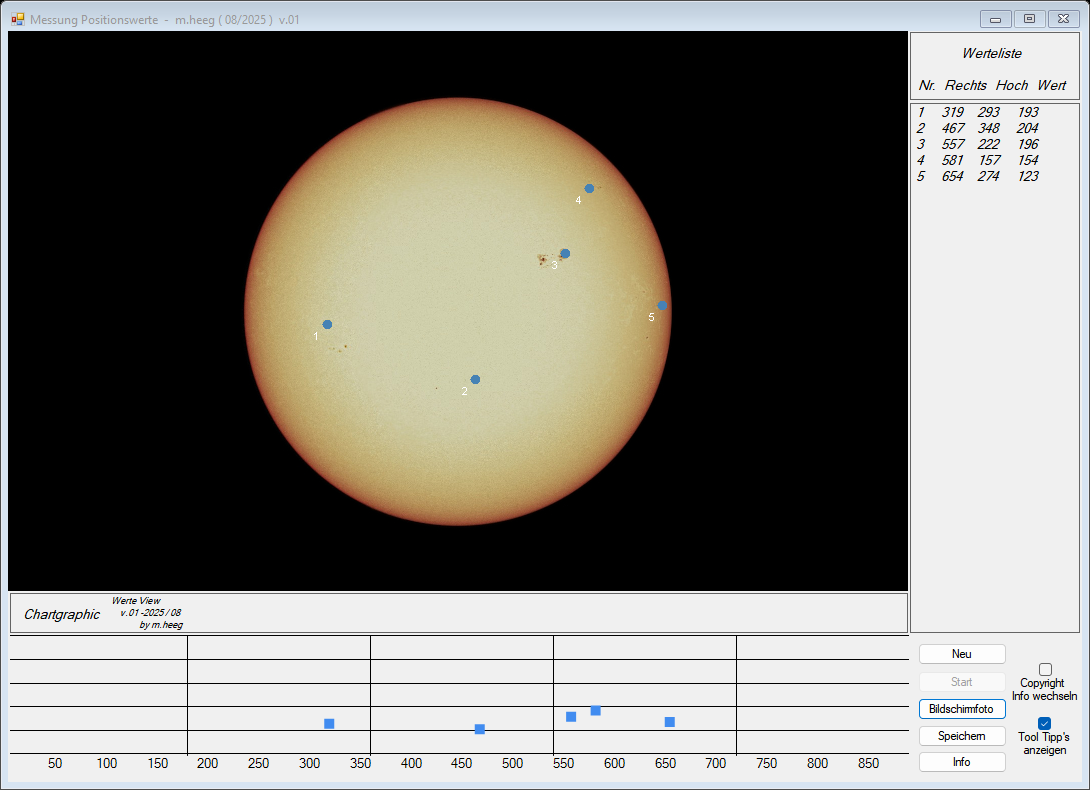The width and height of the screenshot is (1090, 790).
Task: Select row 1 in Werteliste
Action: coord(978,113)
